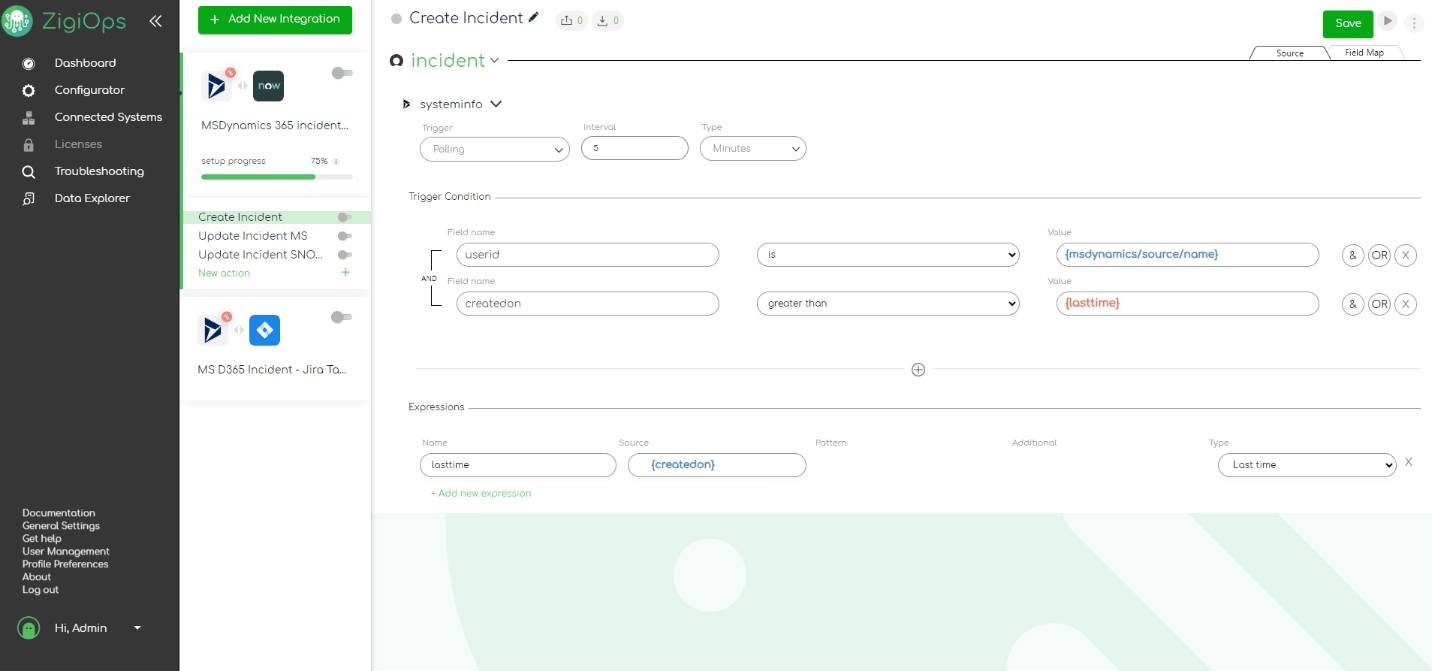Open the Documentation link
Viewport: 1432px width, 671px height.
tap(59, 513)
